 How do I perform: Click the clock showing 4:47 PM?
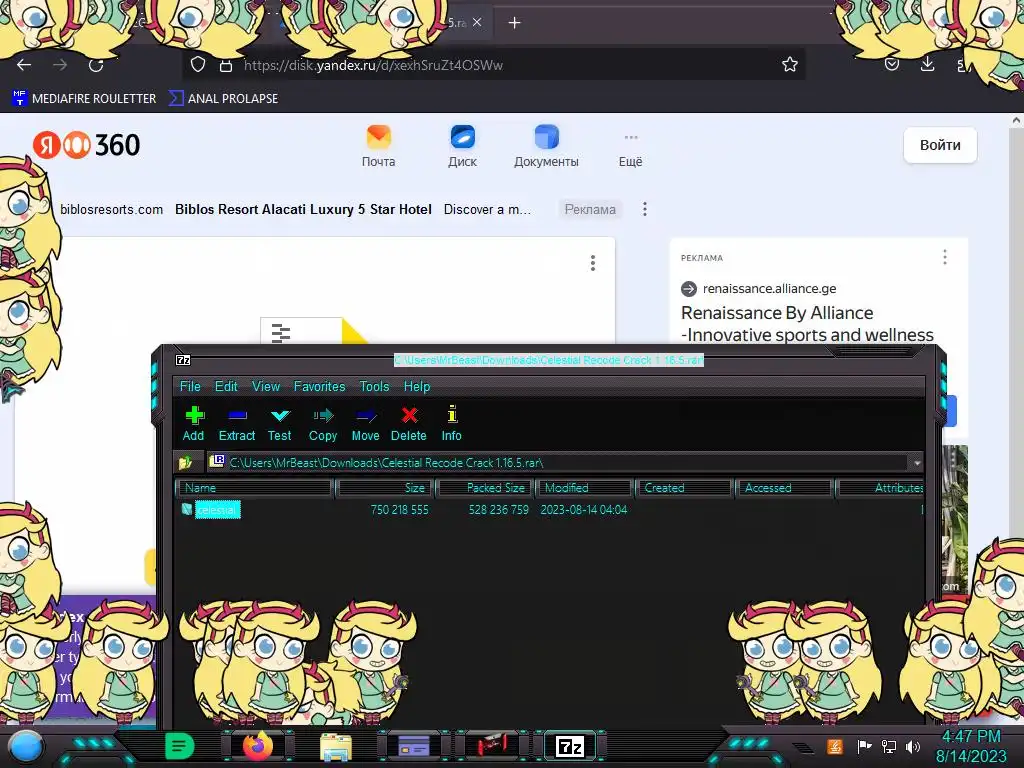[x=970, y=737]
